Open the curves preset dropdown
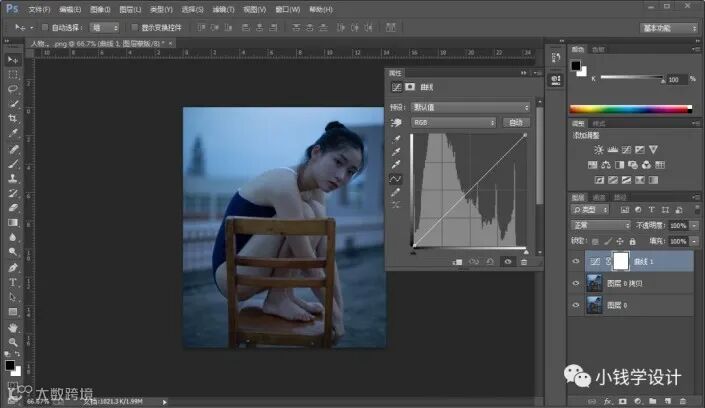 [x=470, y=108]
